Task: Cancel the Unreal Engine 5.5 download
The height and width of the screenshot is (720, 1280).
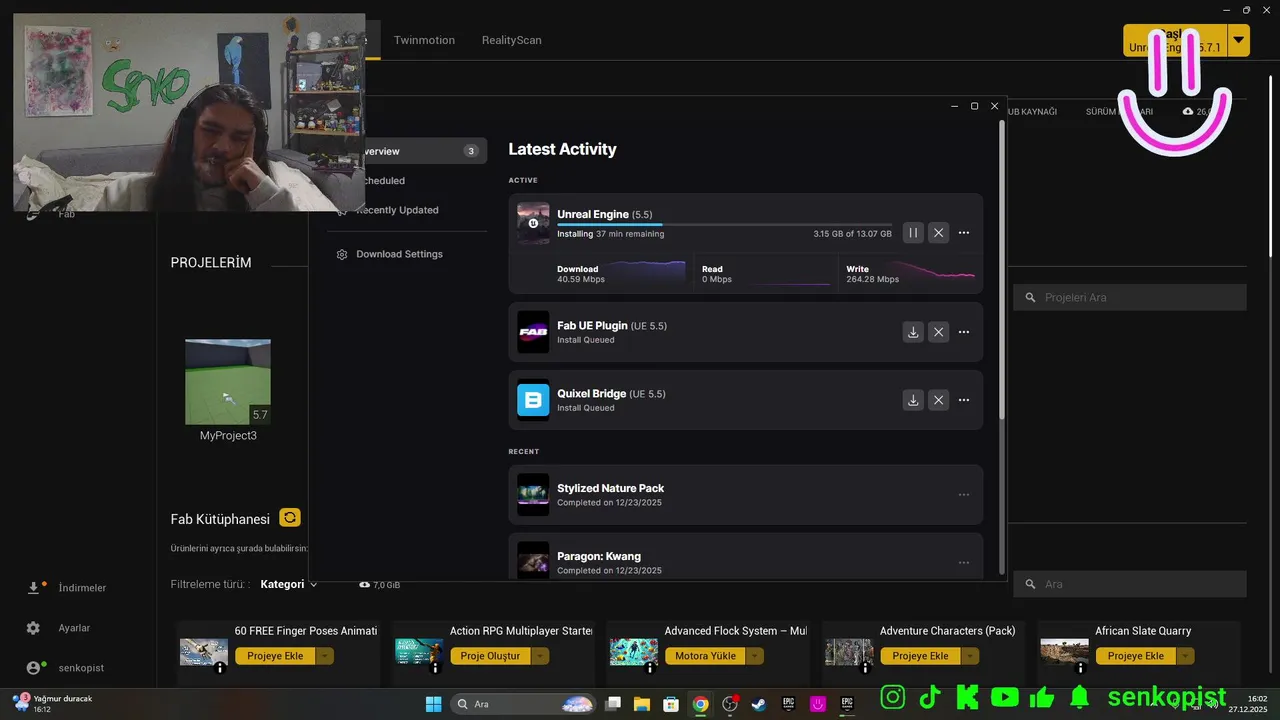Action: pos(938,233)
